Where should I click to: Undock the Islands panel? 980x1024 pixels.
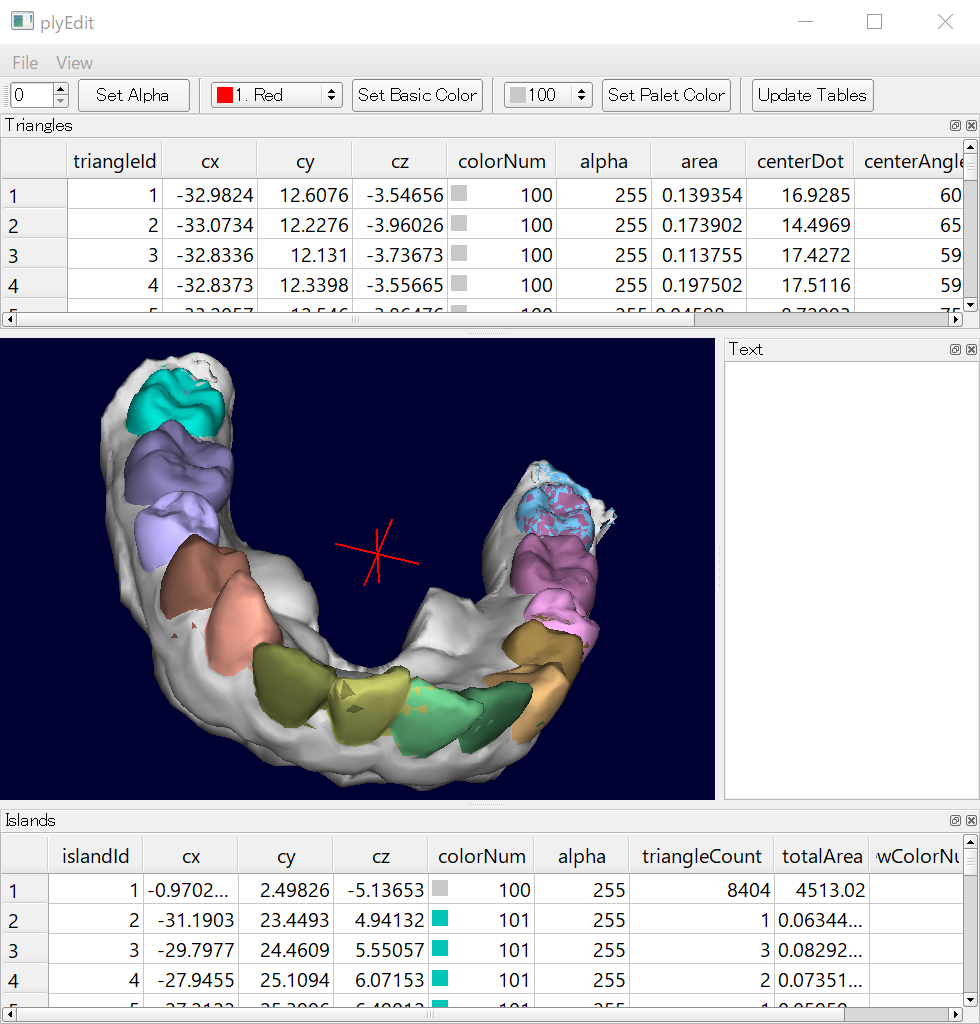(955, 821)
